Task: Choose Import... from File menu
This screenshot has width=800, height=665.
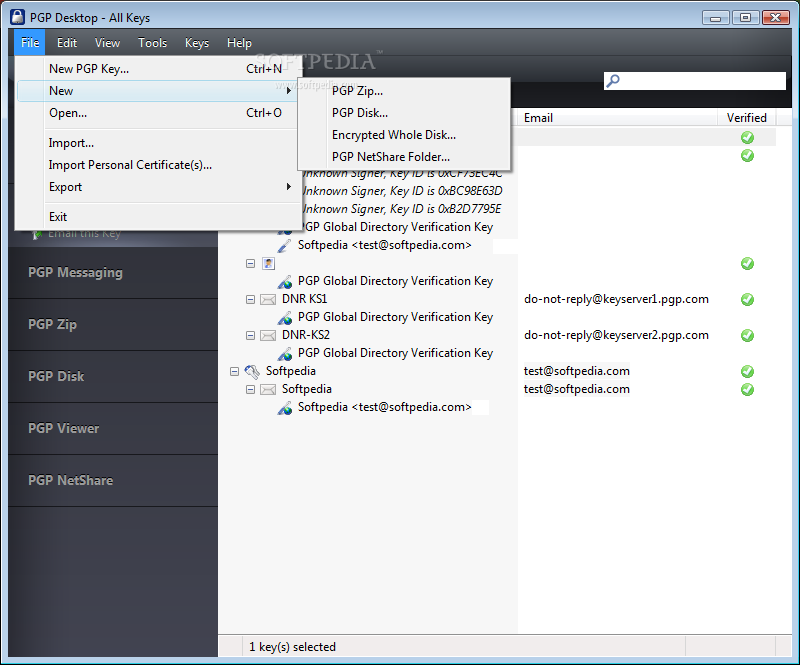Action: [x=157, y=143]
